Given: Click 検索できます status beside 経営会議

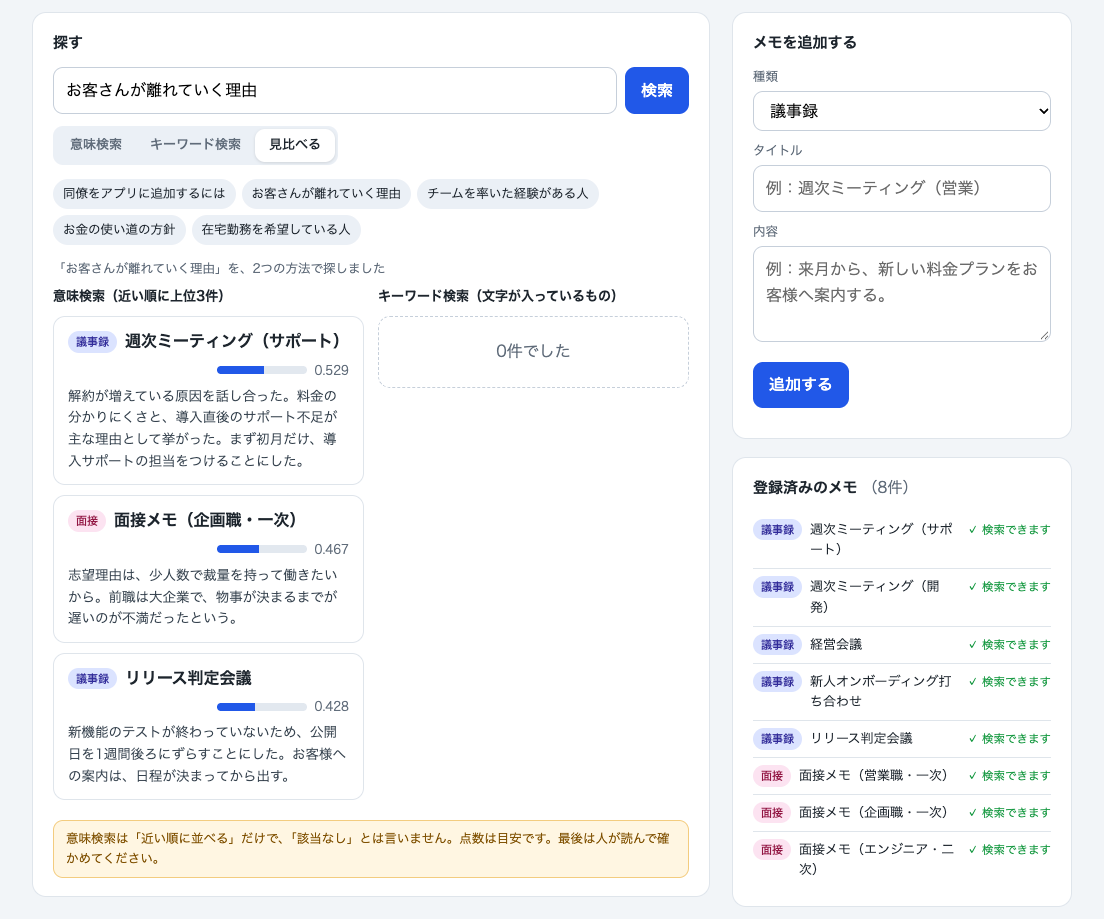Looking at the screenshot, I should 1010,644.
